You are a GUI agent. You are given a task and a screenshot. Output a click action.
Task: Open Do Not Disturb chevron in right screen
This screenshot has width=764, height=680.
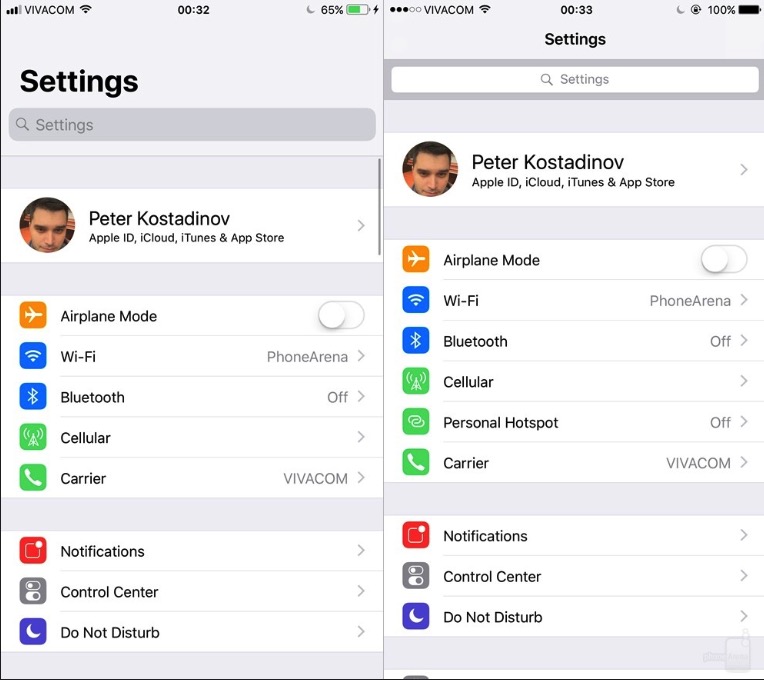coord(744,616)
